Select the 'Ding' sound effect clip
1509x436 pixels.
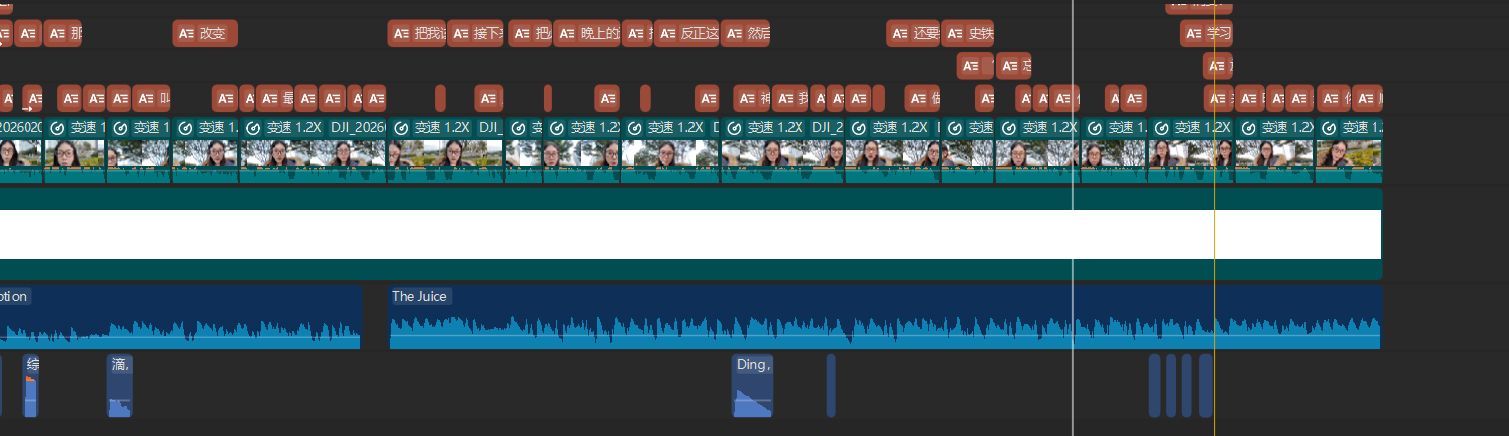click(752, 386)
